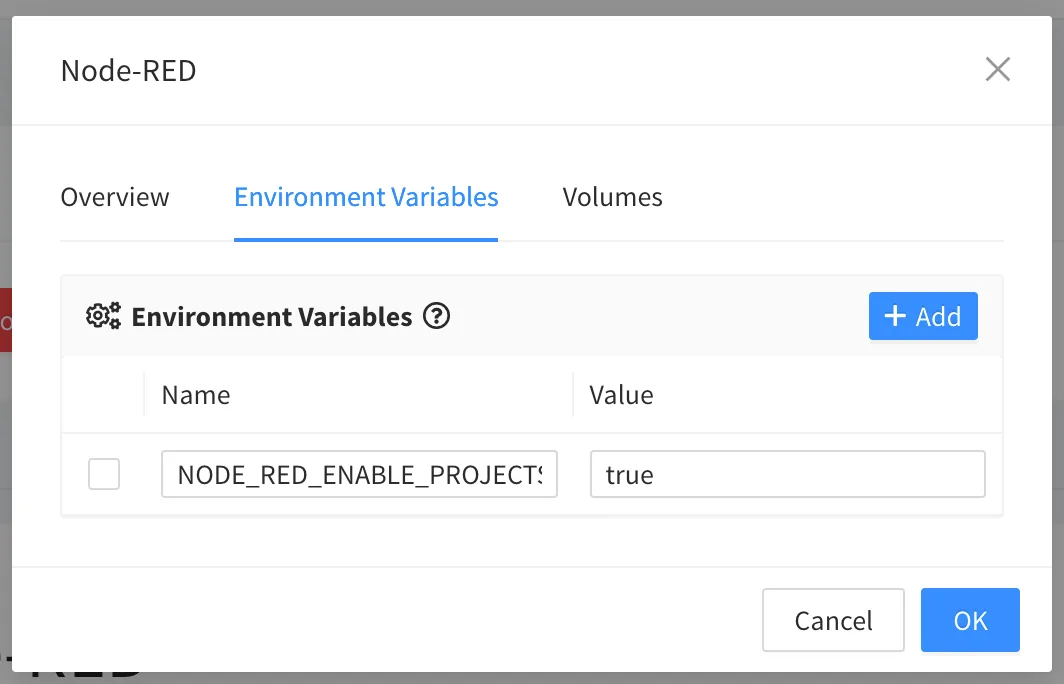Edit the value field containing true
This screenshot has width=1064, height=684.
pos(787,474)
